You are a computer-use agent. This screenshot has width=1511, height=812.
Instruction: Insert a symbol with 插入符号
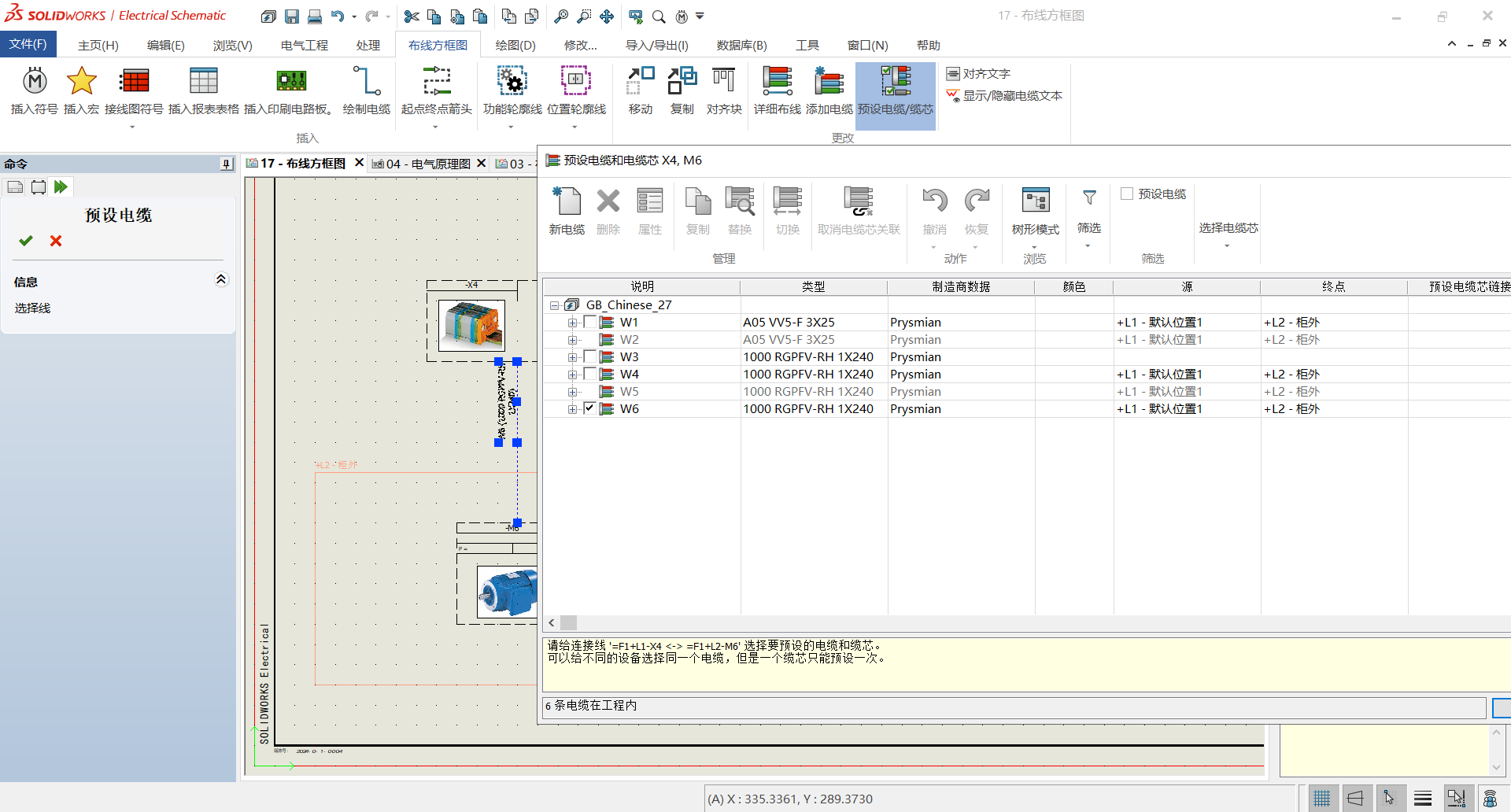pos(35,91)
